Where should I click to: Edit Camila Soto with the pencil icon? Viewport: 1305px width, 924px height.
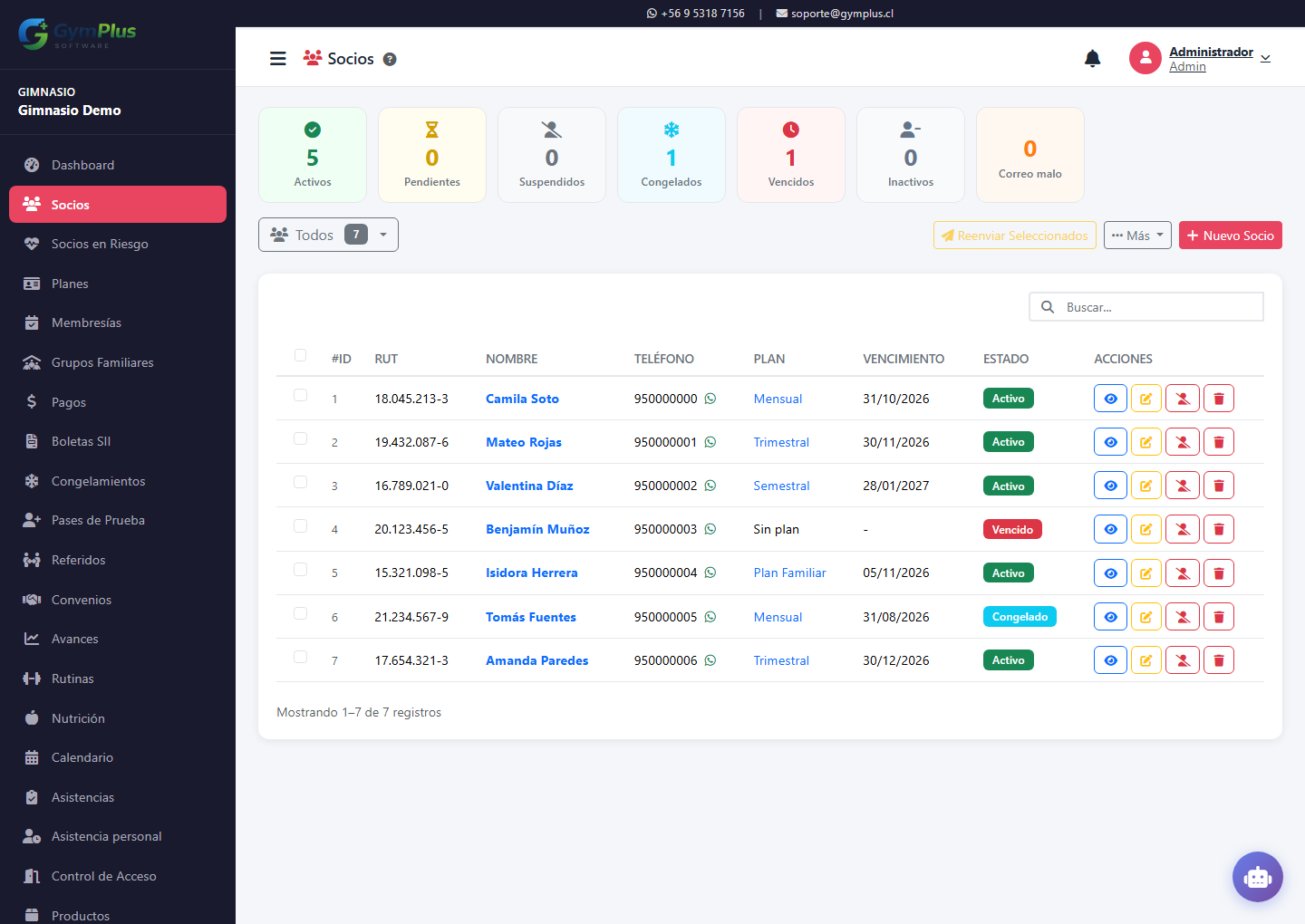click(1146, 399)
